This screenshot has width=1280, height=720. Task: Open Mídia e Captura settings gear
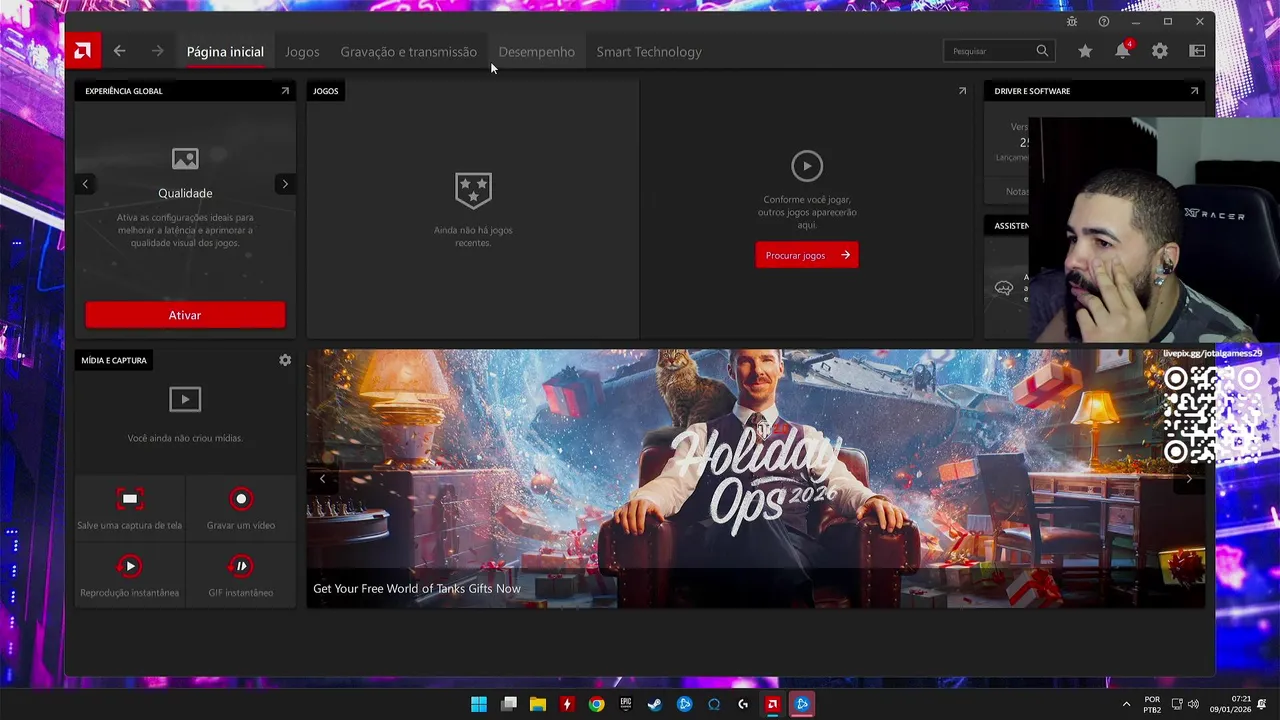point(285,360)
